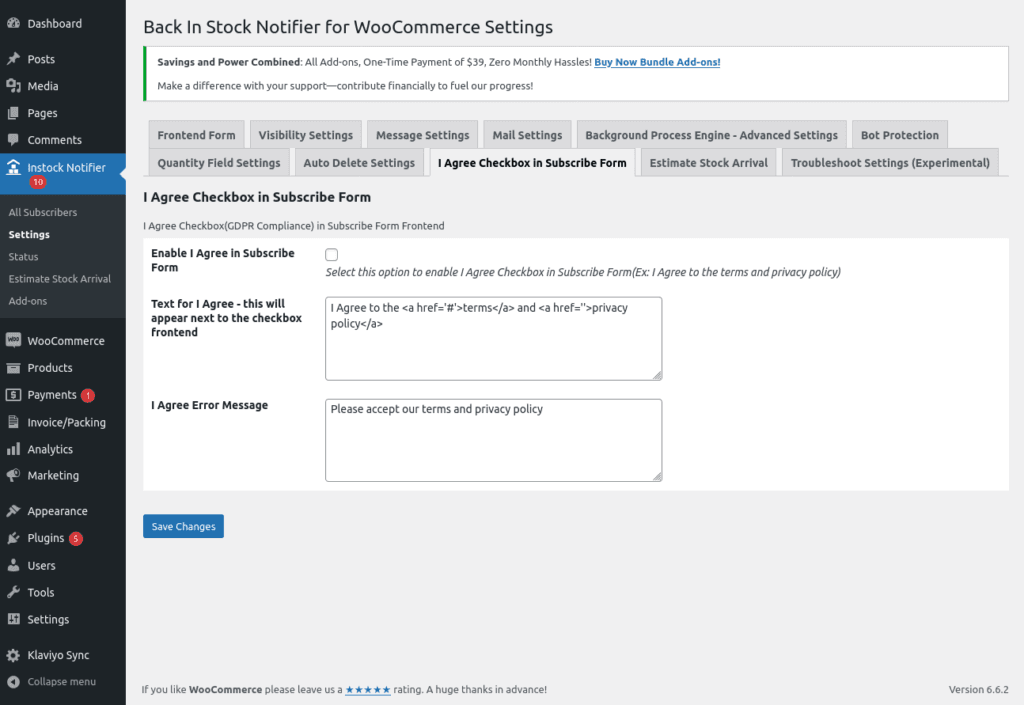Click the Products archive box icon
Screen dimensions: 1024x705
[13, 368]
